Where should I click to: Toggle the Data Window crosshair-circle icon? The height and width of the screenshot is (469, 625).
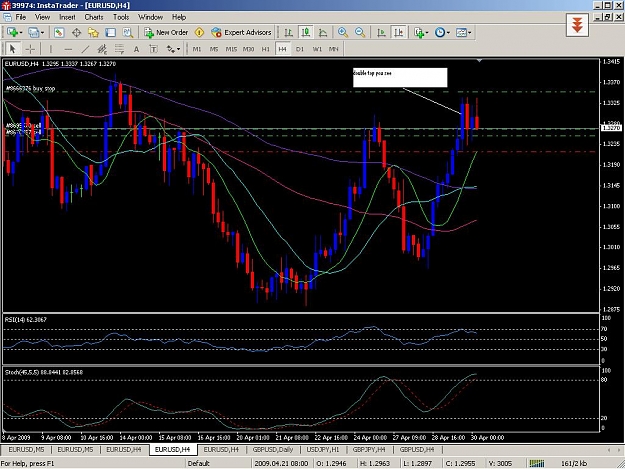coord(76,32)
